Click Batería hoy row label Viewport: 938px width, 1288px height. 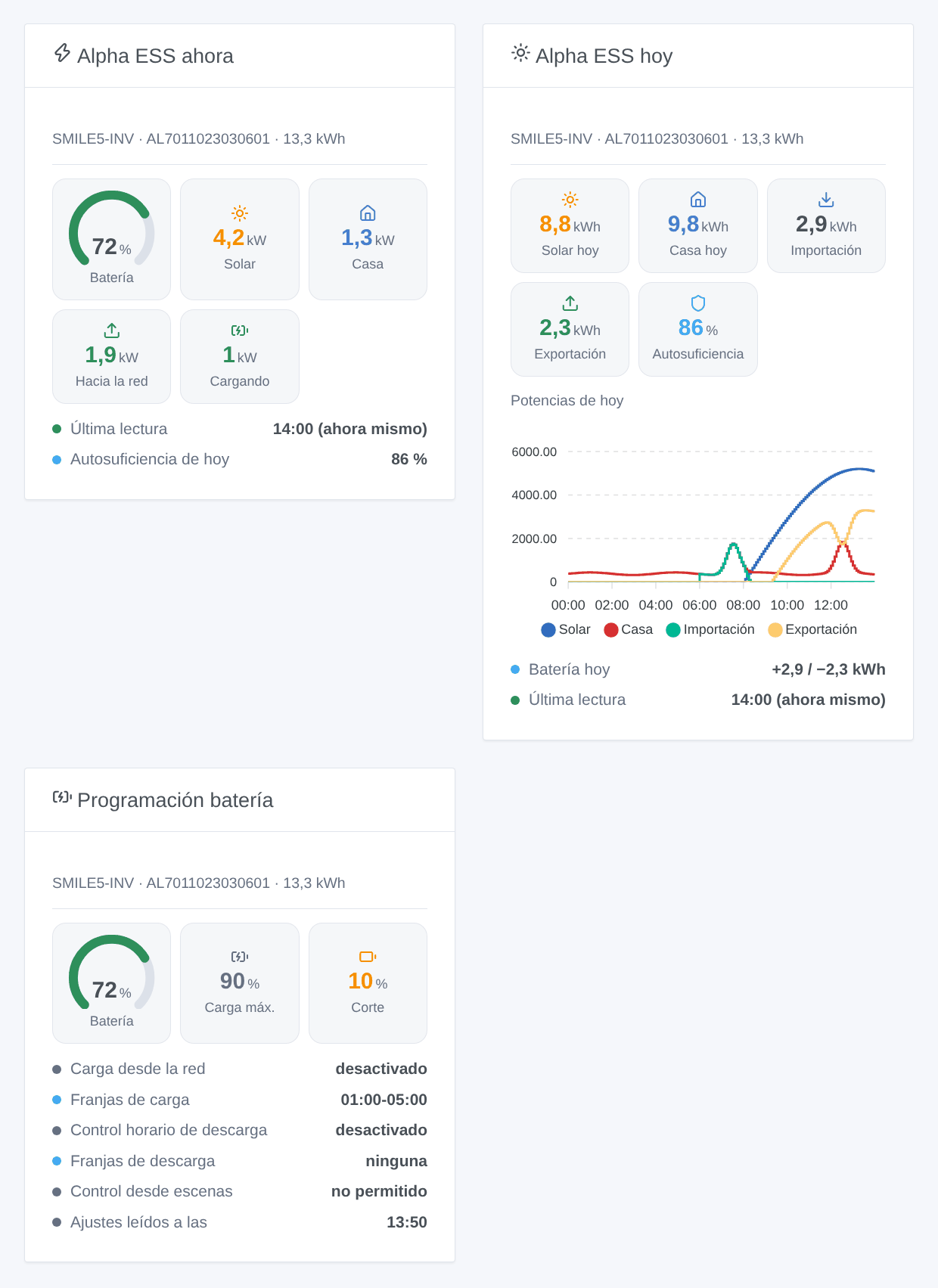(x=569, y=669)
